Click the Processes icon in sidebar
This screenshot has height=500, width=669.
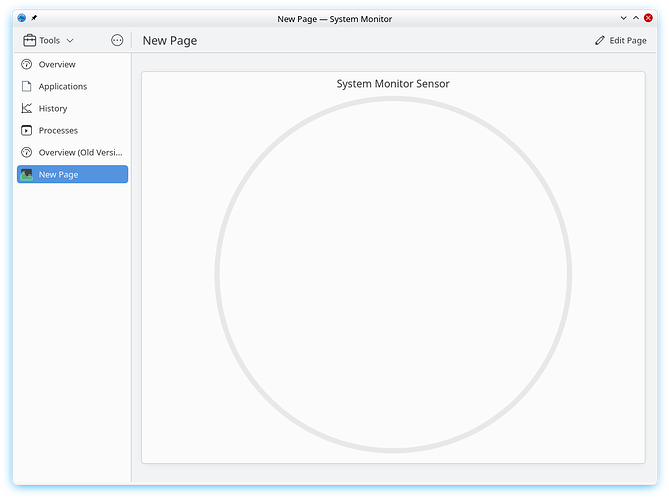point(27,131)
